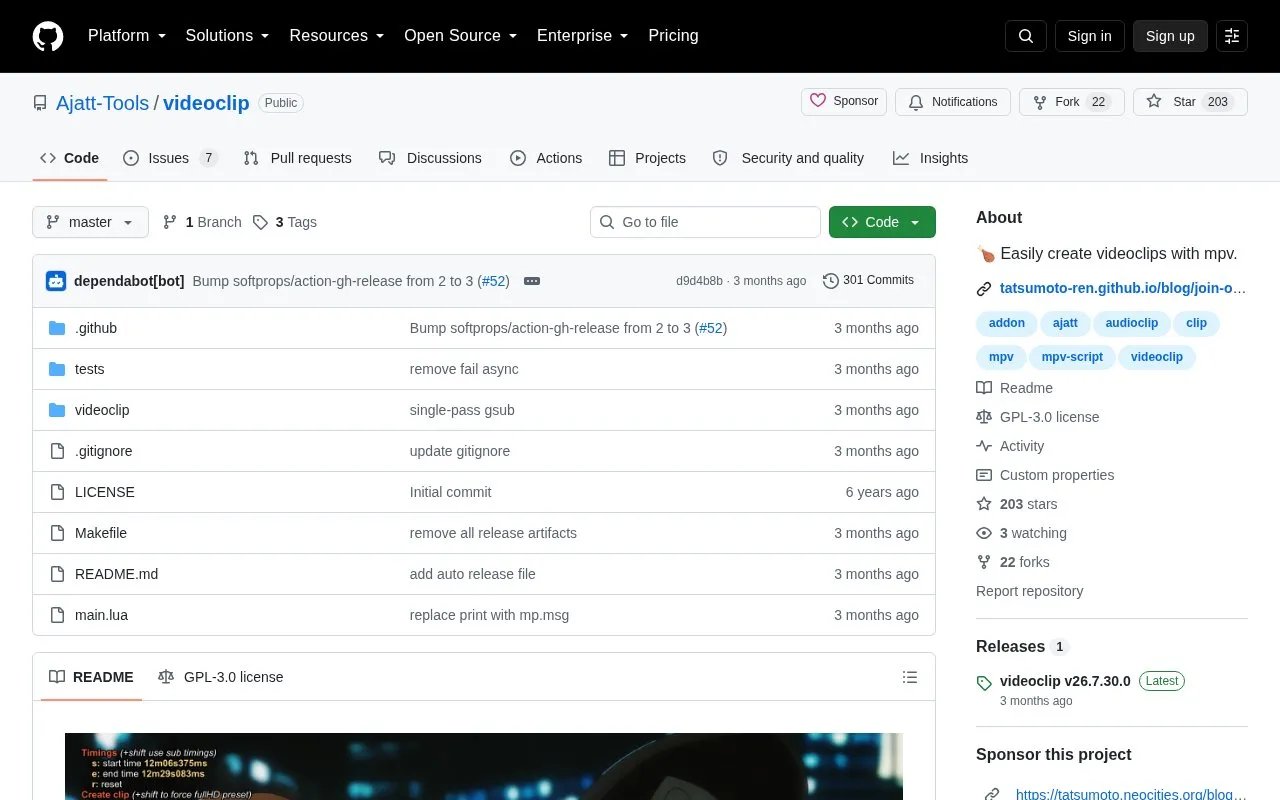Open the 301 Commits link
This screenshot has width=1280, height=800.
coord(868,281)
